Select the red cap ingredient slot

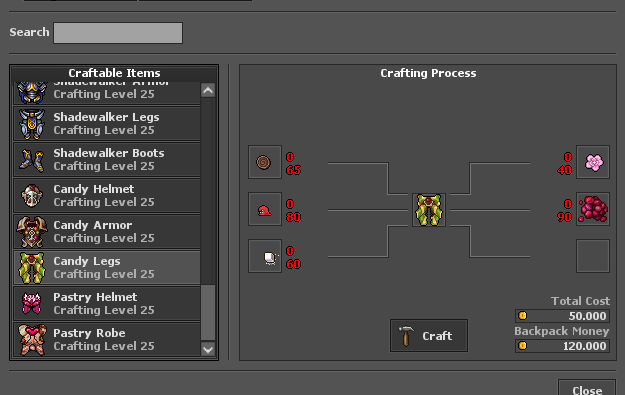pos(265,209)
